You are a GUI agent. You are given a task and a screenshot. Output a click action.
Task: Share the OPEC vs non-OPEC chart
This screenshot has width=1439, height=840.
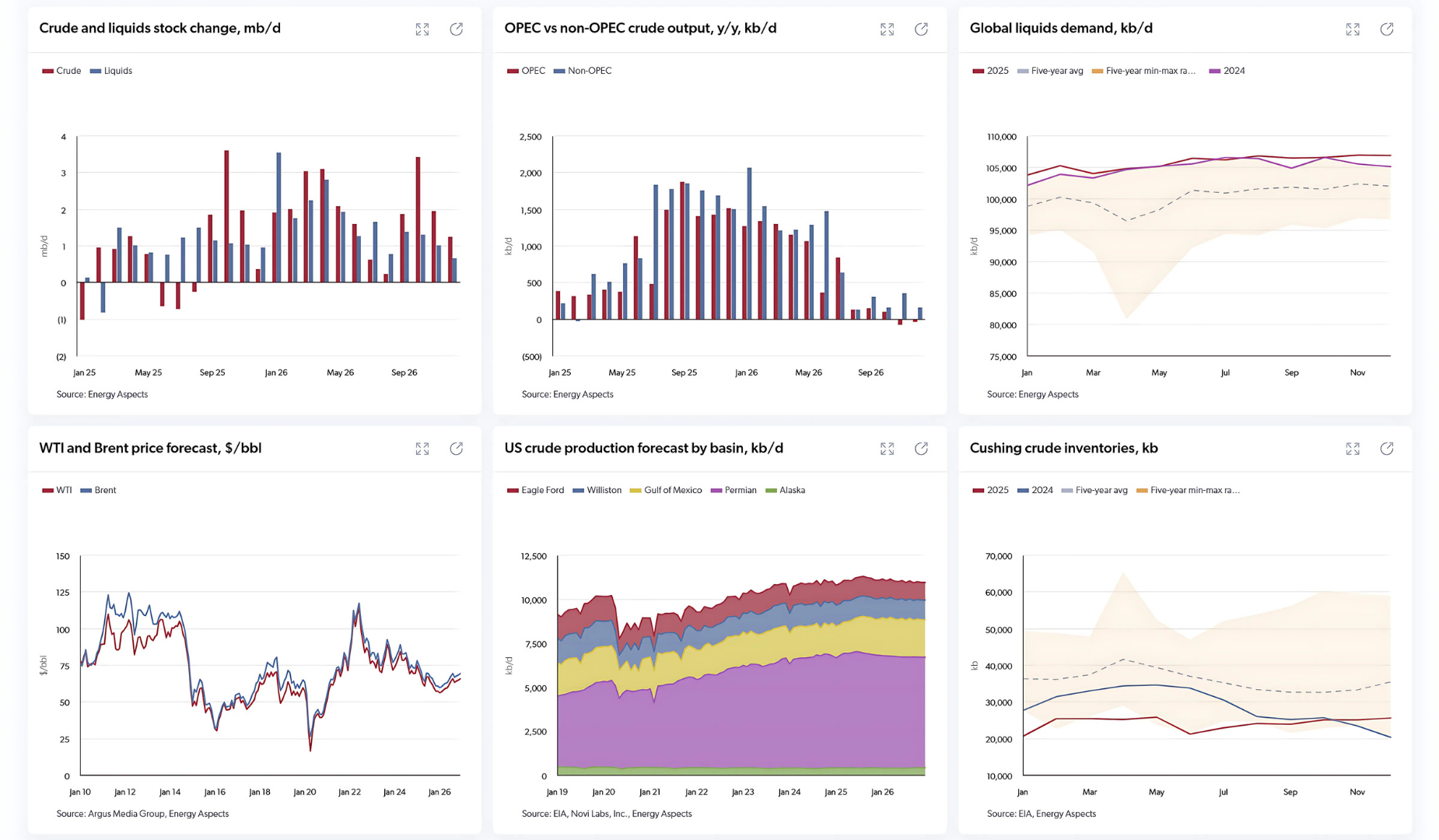[921, 30]
